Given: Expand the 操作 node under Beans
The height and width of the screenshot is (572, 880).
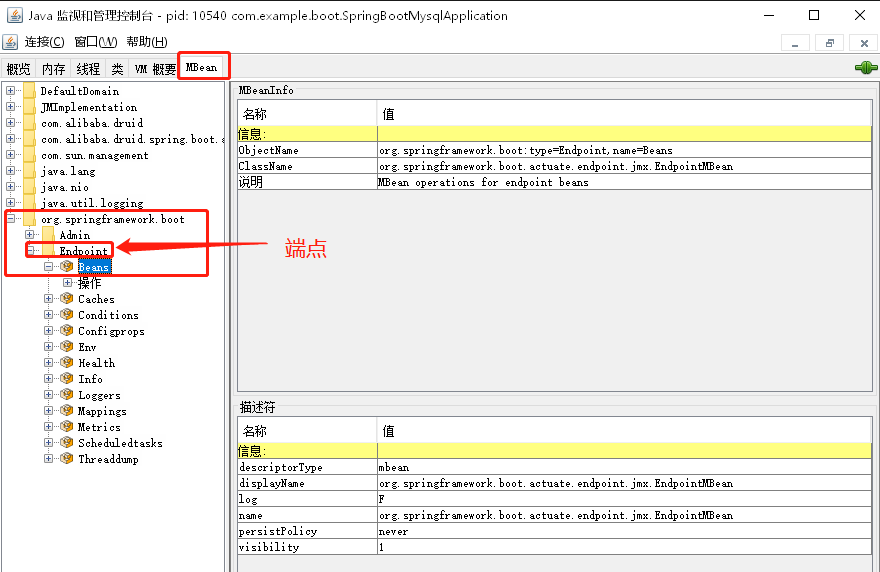Looking at the screenshot, I should pos(67,282).
